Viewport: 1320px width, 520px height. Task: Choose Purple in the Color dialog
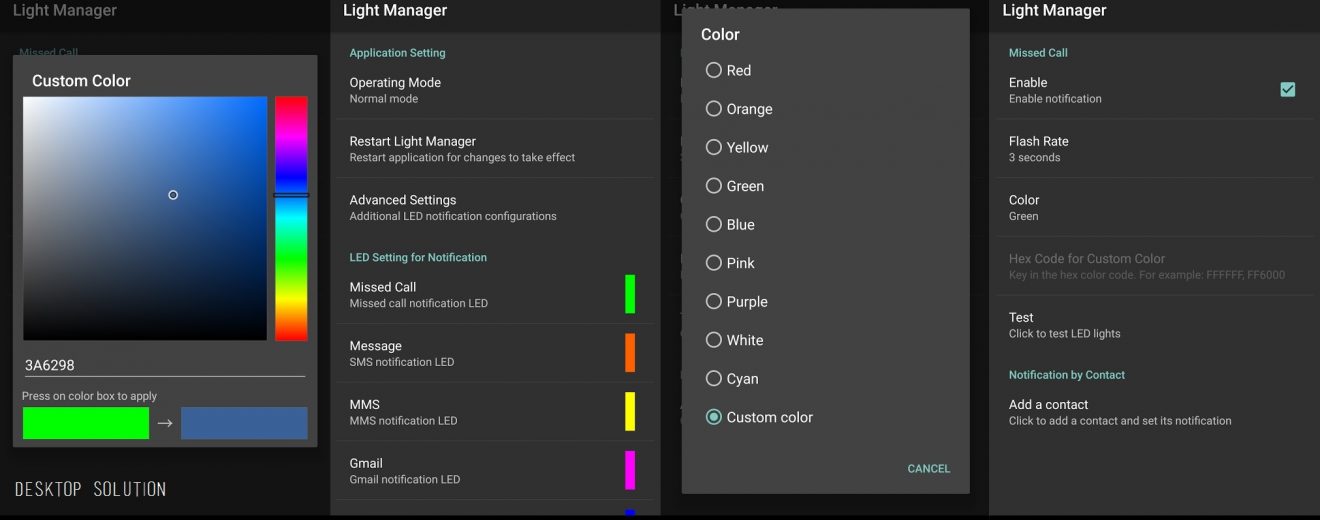(x=714, y=302)
